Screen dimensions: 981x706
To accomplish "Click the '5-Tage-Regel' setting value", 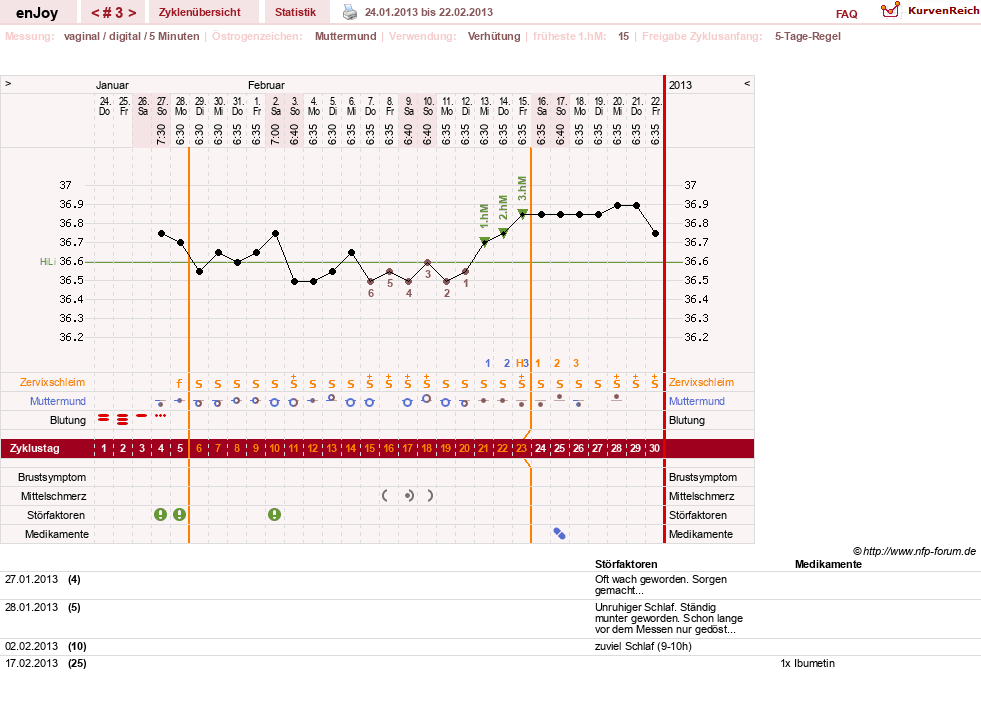I will pyautogui.click(x=808, y=36).
